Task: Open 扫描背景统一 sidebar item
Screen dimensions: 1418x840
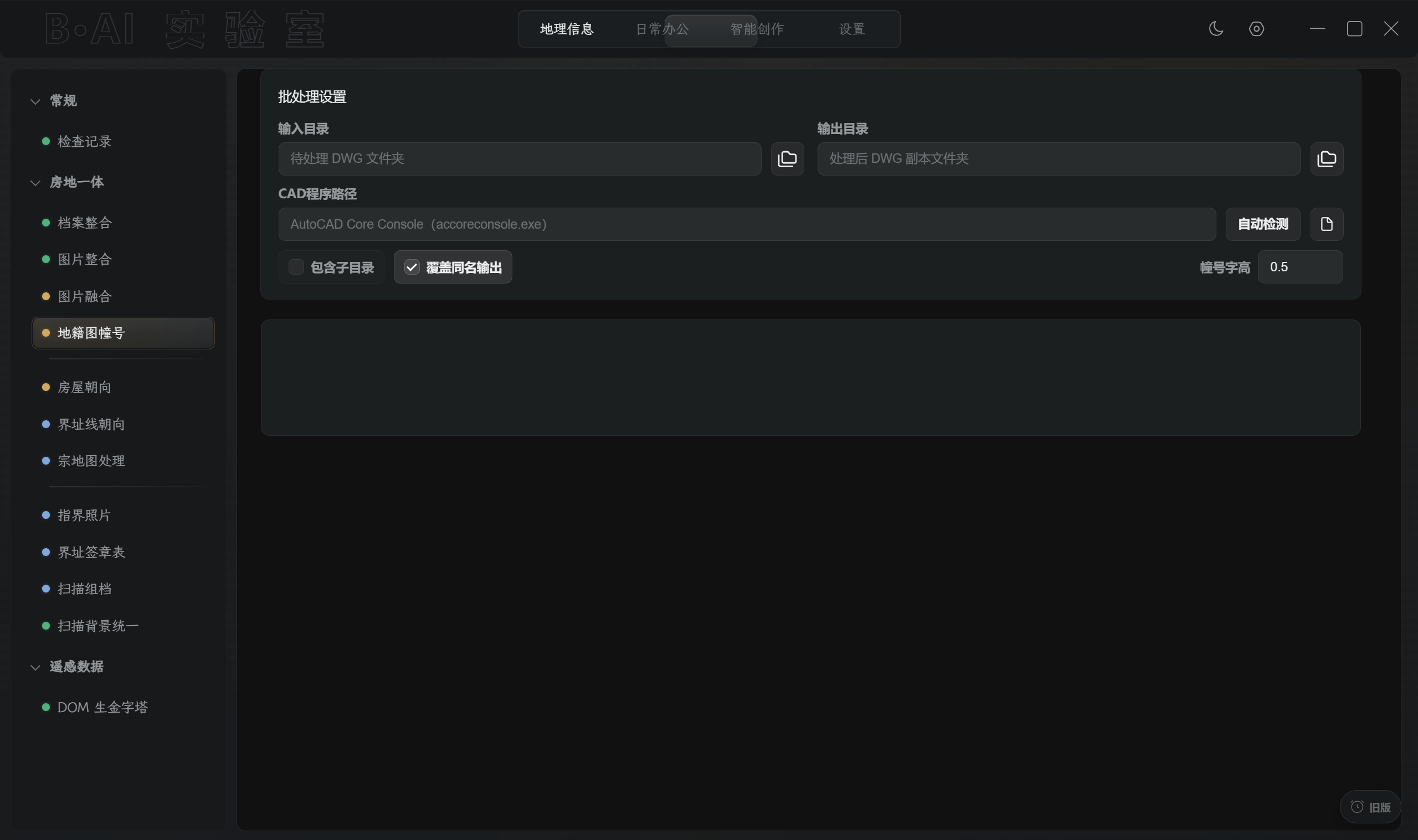Action: click(x=123, y=626)
